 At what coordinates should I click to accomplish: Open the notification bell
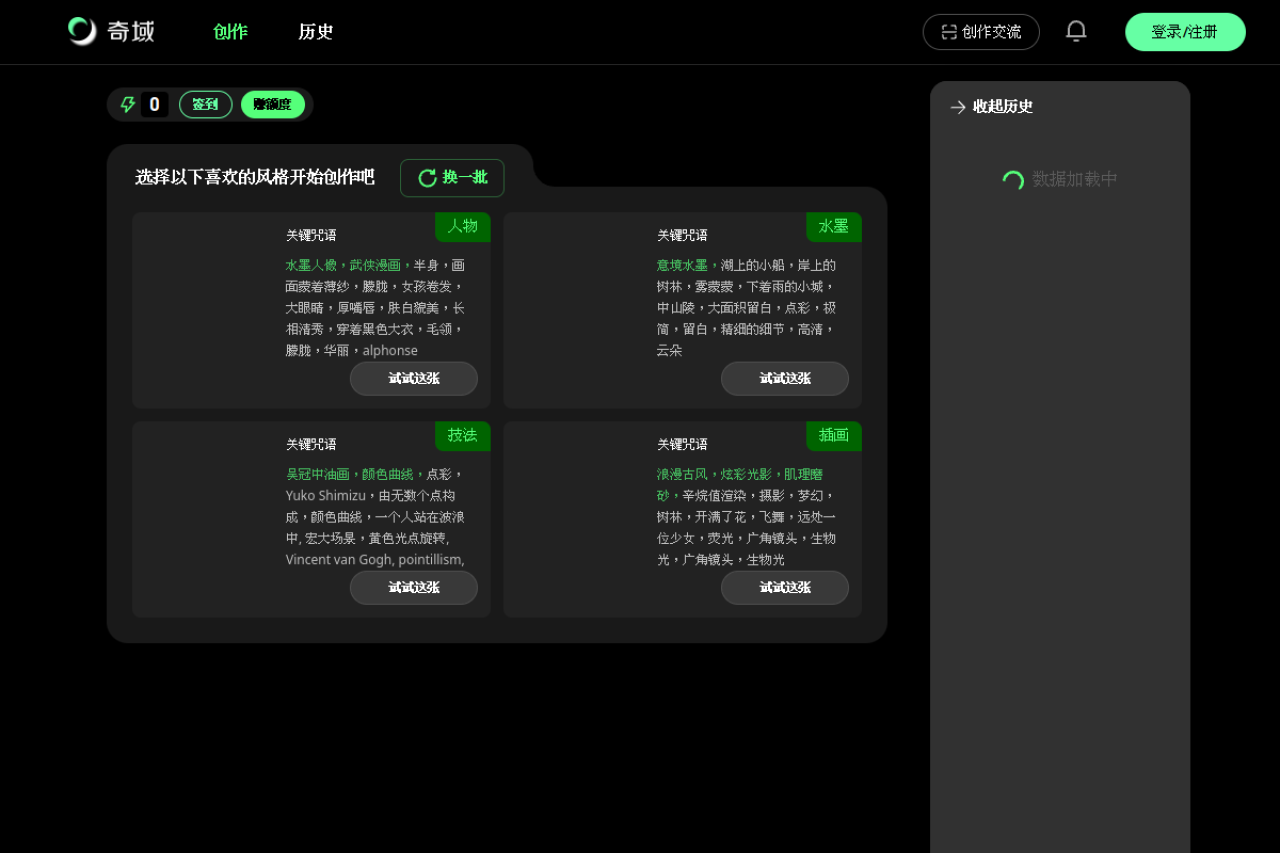point(1076,32)
